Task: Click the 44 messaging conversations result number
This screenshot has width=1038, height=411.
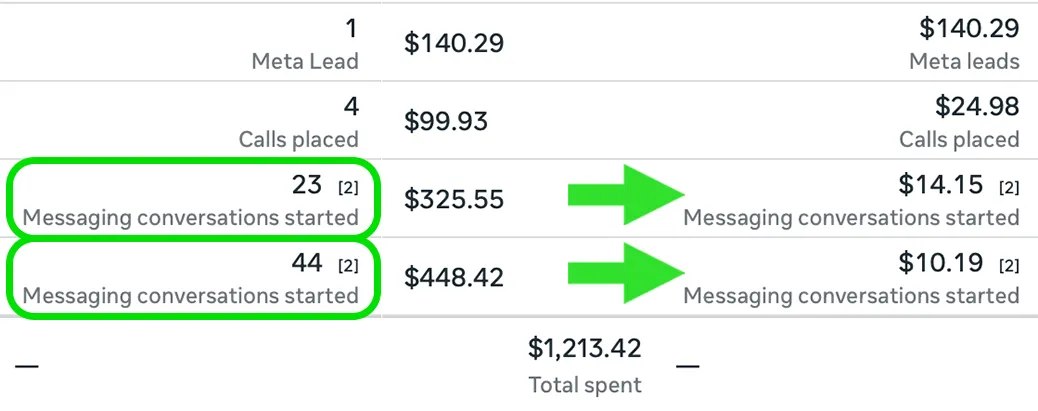Action: click(x=307, y=263)
